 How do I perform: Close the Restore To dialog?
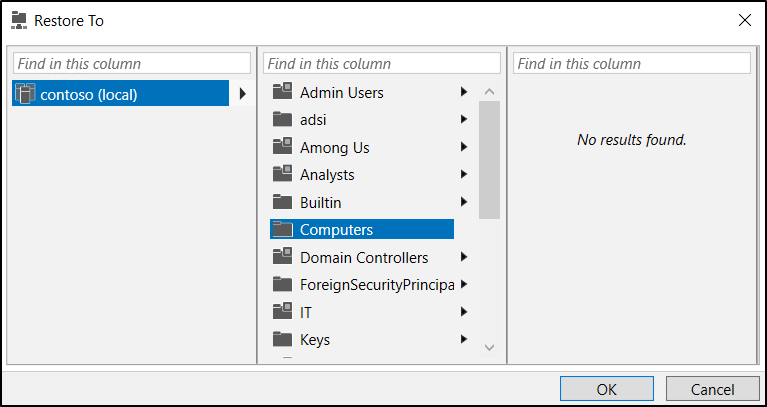click(744, 21)
